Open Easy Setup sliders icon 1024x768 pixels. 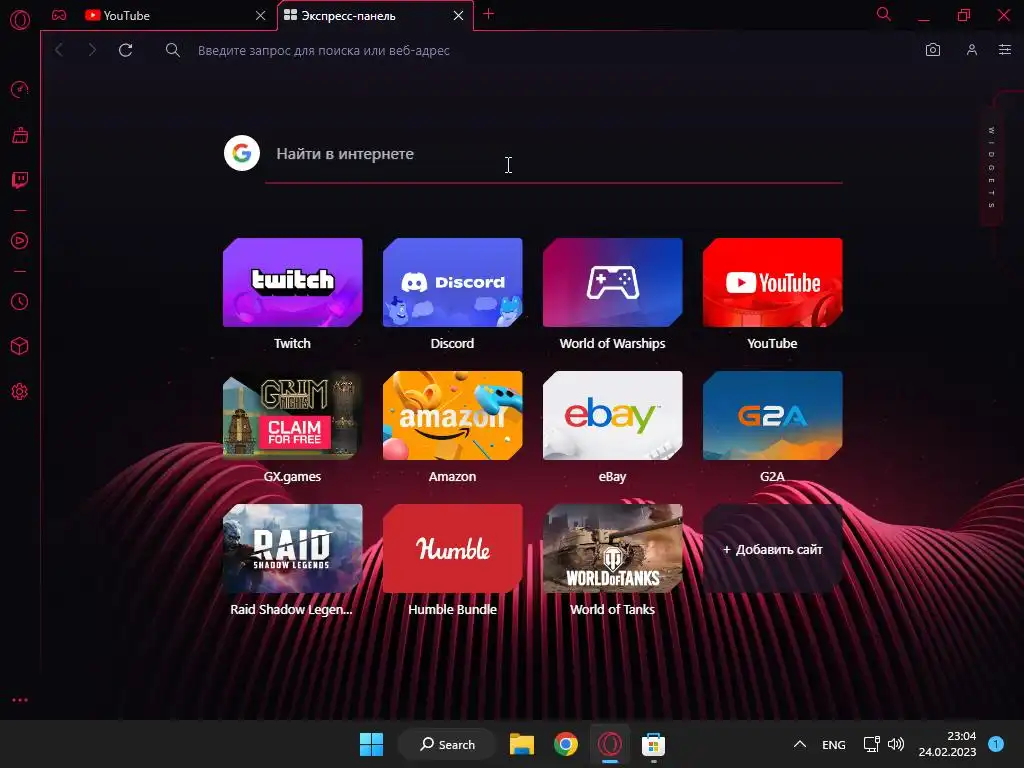coord(1005,50)
